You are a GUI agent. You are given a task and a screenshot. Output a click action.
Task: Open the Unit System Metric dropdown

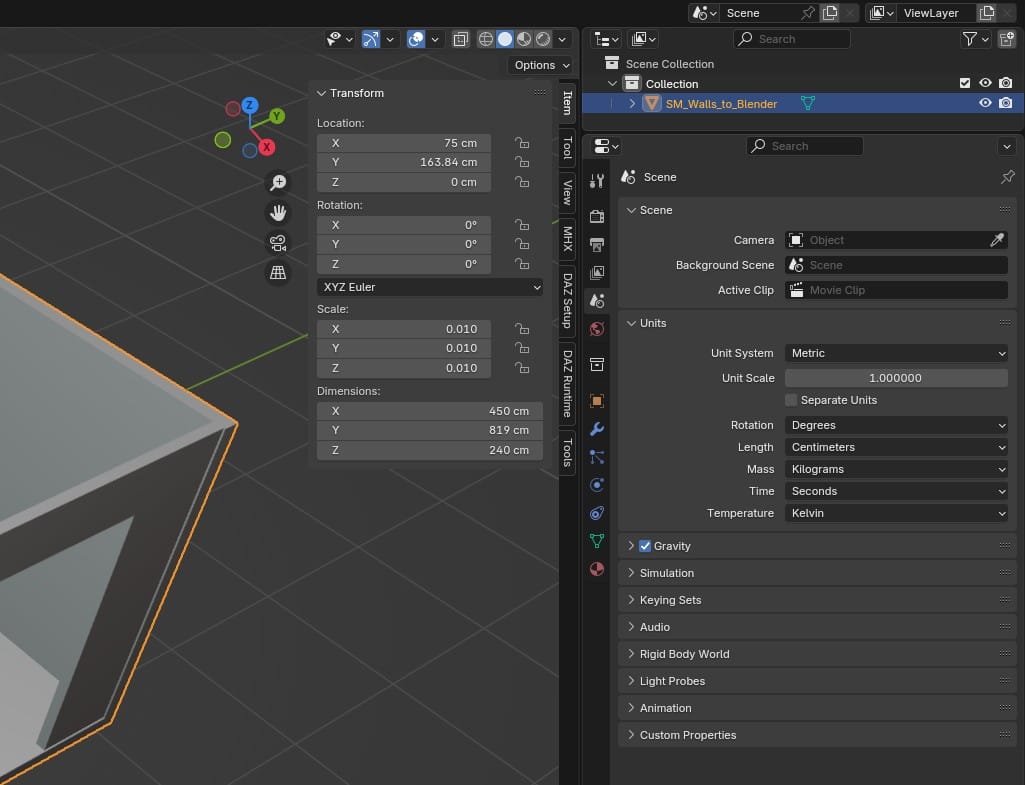(896, 353)
